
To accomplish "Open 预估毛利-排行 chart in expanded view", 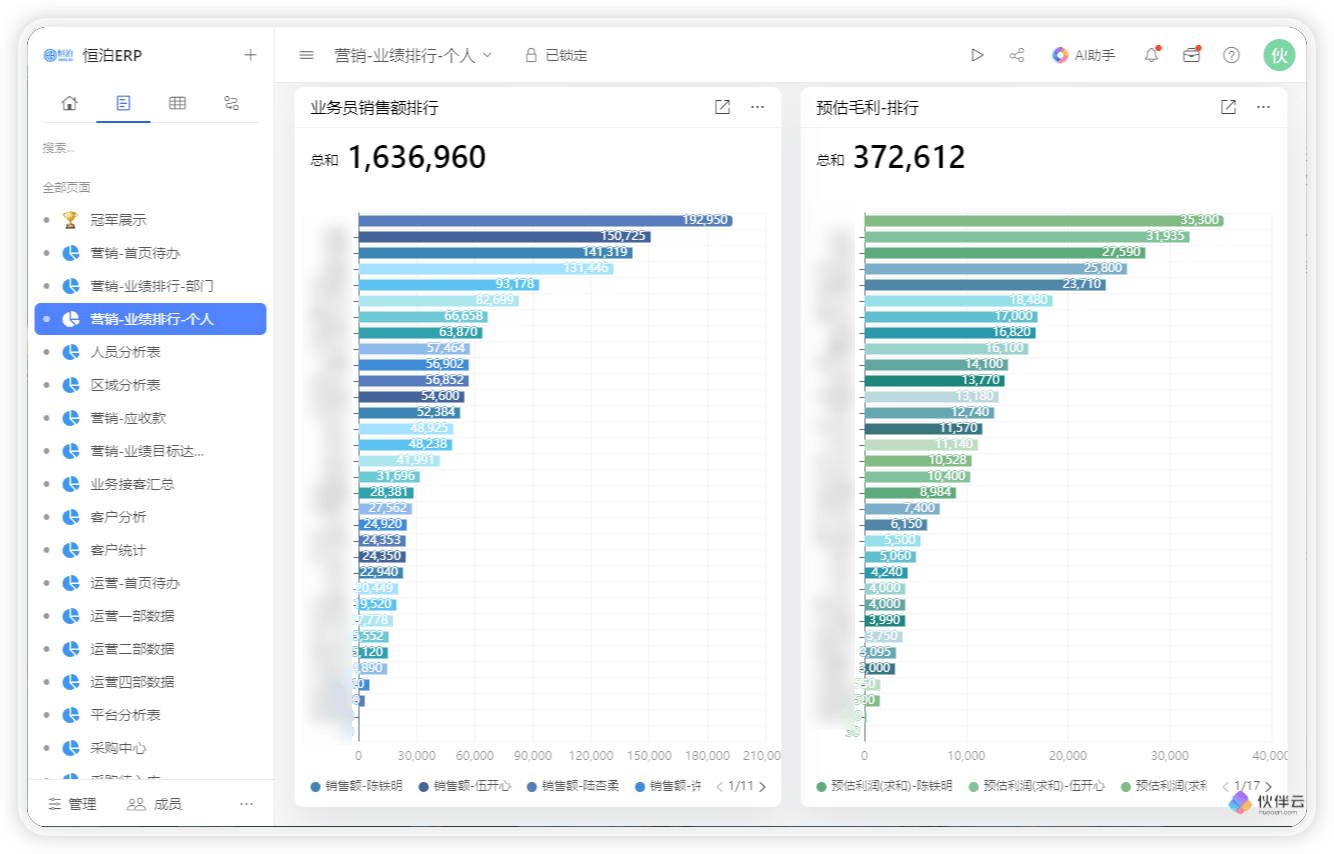I will point(1228,107).
